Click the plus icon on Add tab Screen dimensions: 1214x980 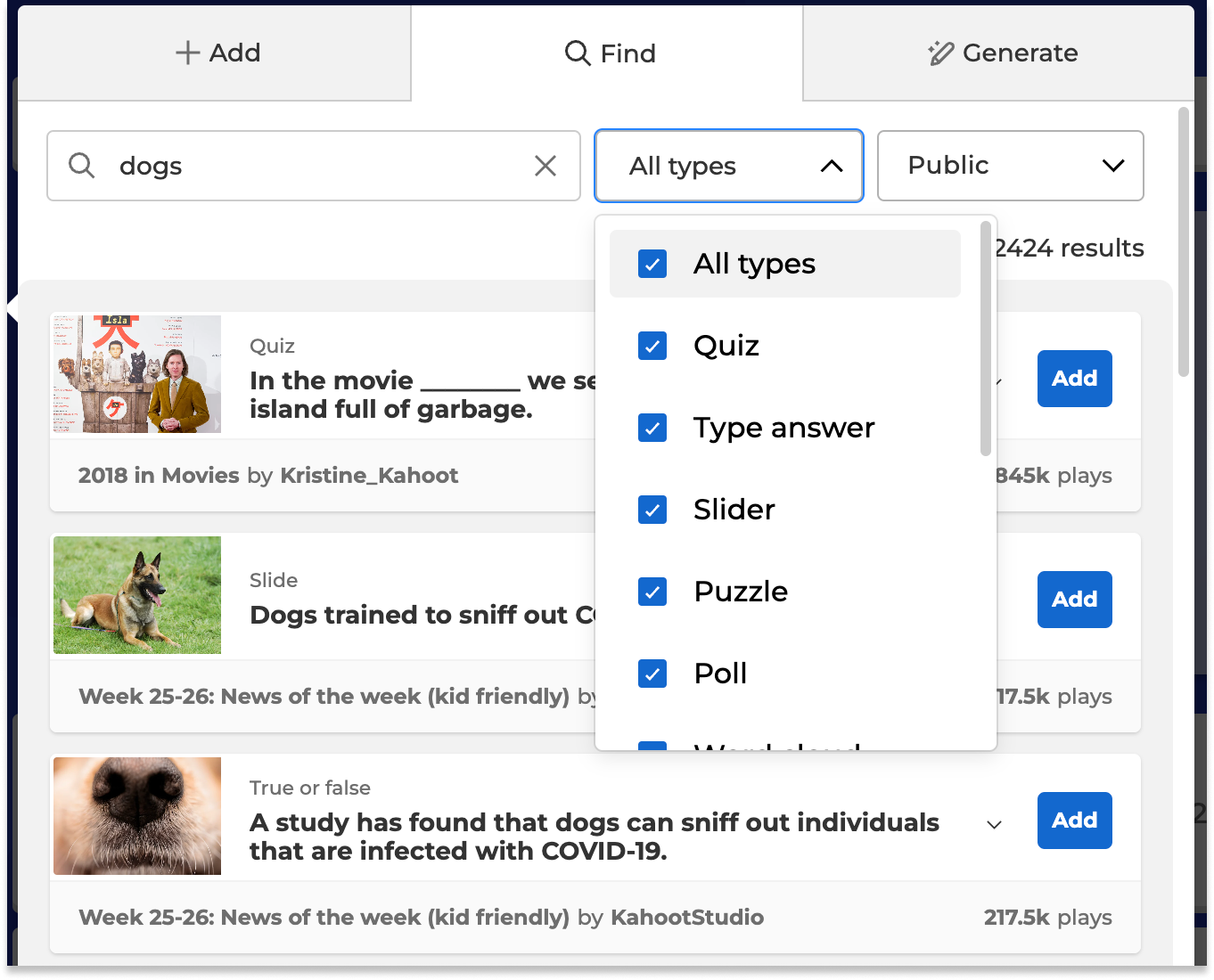click(187, 53)
